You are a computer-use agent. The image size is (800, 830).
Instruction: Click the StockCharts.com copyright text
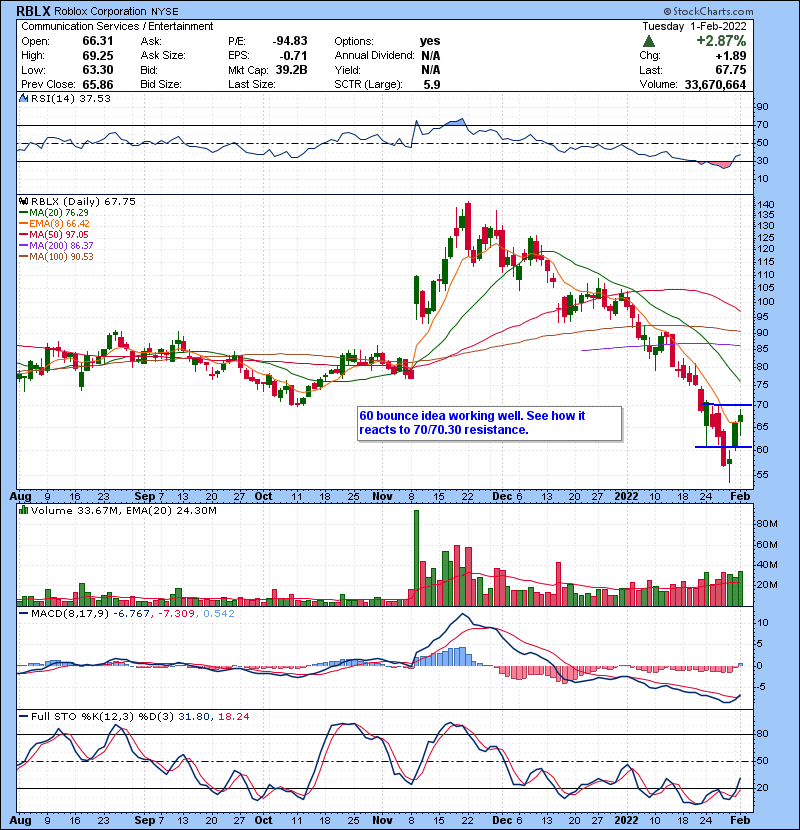708,11
